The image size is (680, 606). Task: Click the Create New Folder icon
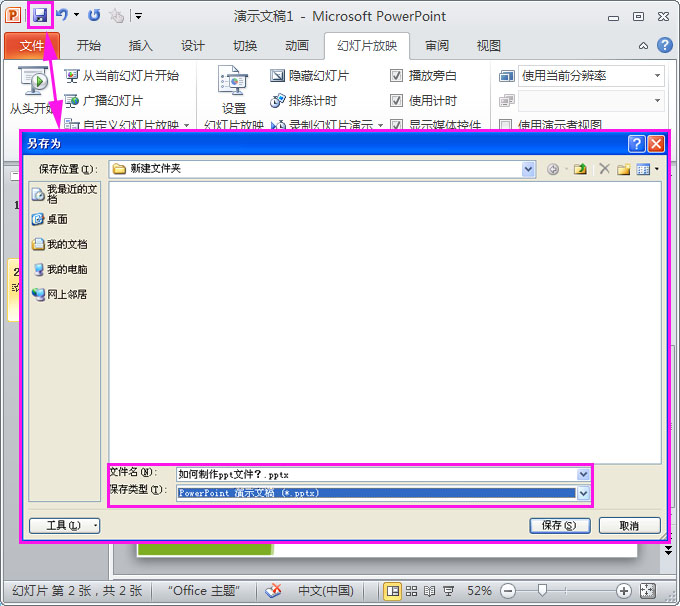[x=624, y=169]
